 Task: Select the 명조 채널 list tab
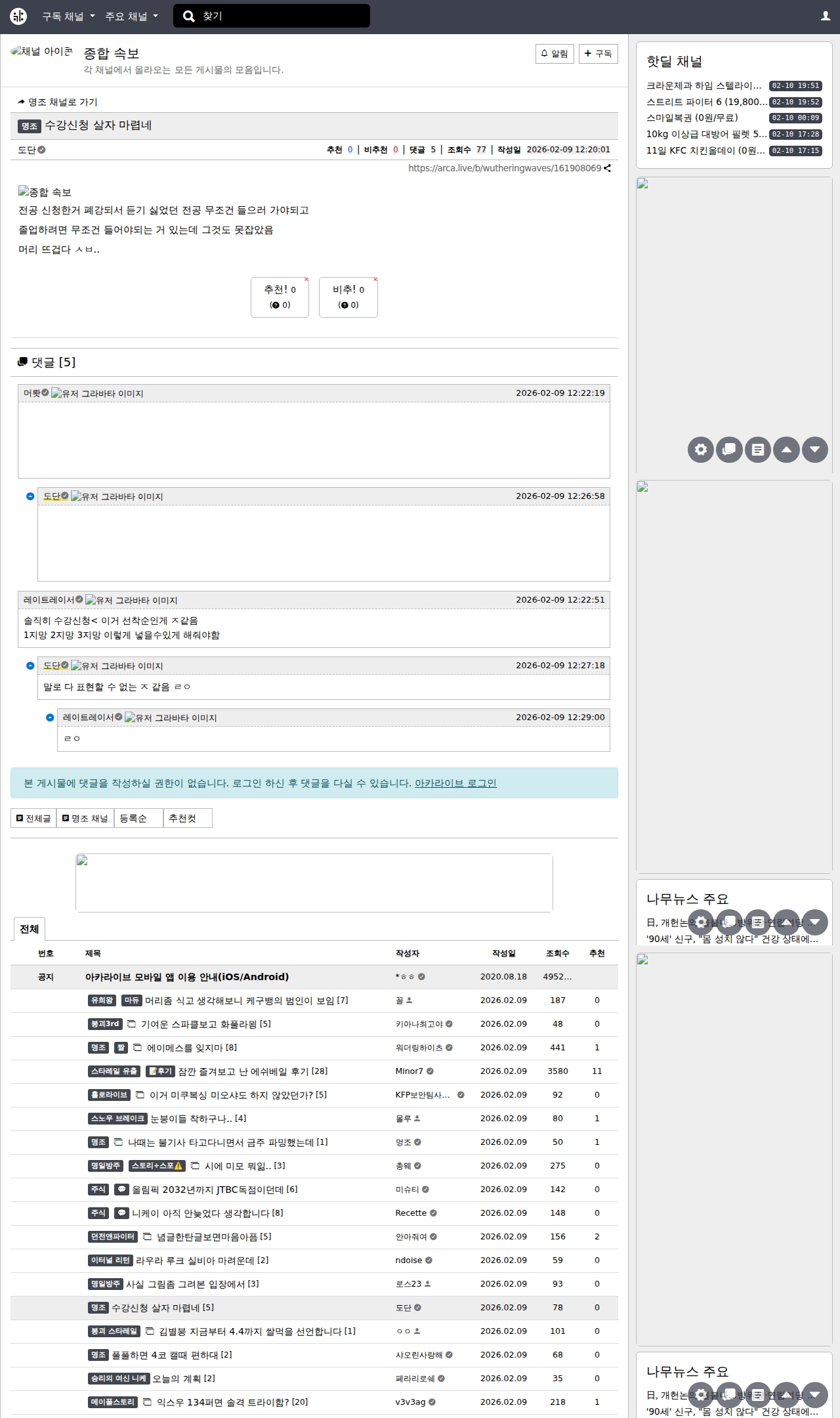(85, 818)
